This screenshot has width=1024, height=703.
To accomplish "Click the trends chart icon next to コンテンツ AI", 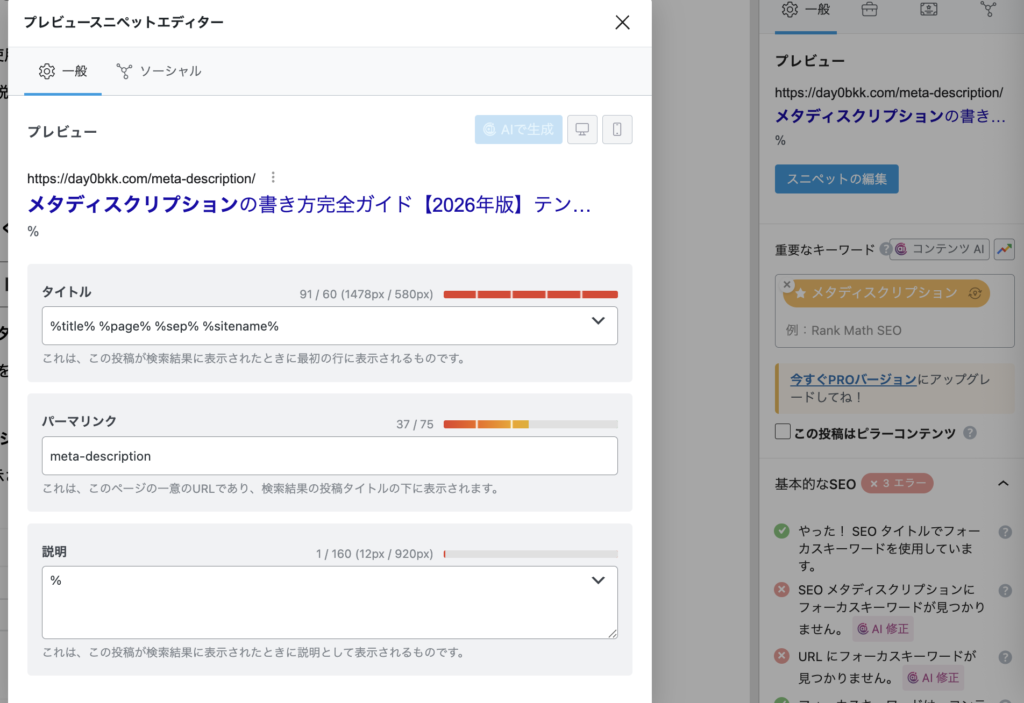I will click(x=1004, y=249).
